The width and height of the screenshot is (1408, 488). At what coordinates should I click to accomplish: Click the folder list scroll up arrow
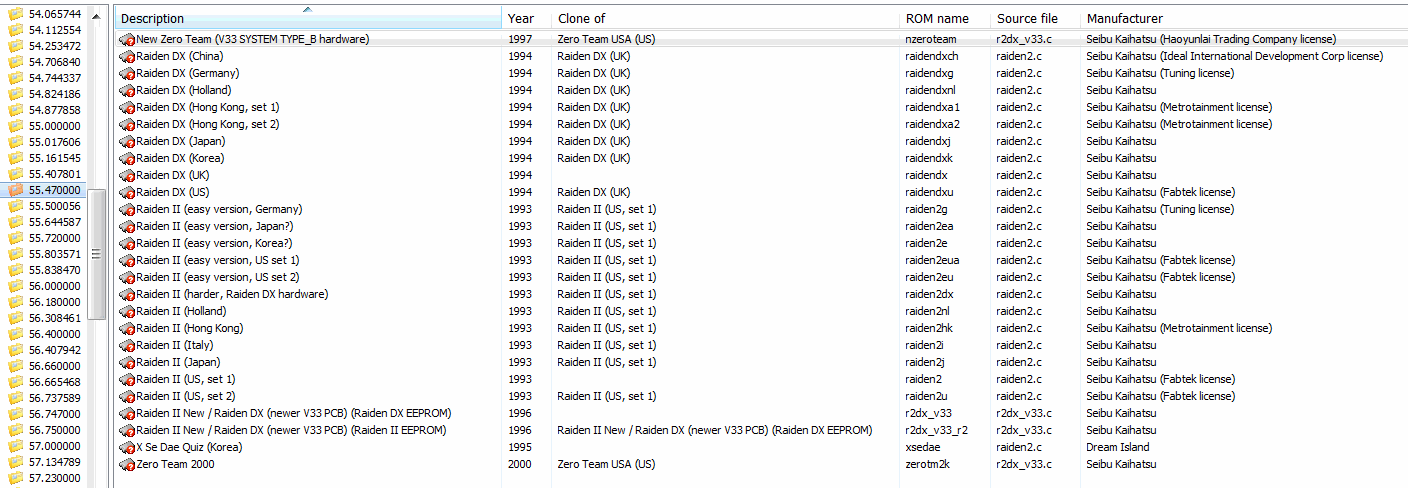coord(97,17)
